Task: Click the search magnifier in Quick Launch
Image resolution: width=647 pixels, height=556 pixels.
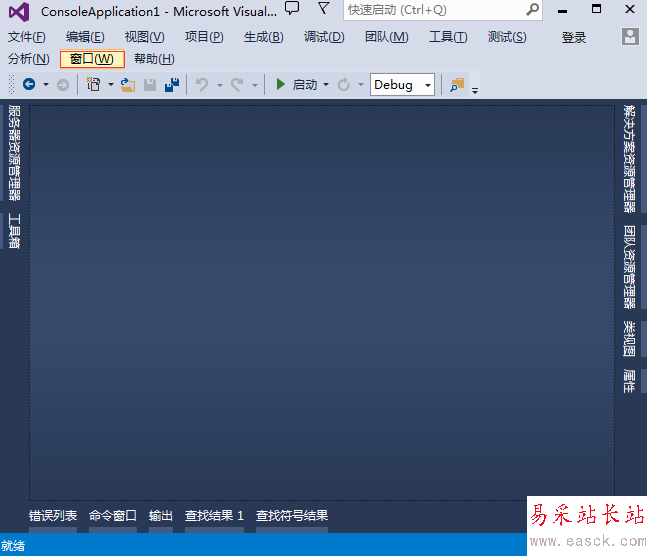Action: click(x=532, y=9)
